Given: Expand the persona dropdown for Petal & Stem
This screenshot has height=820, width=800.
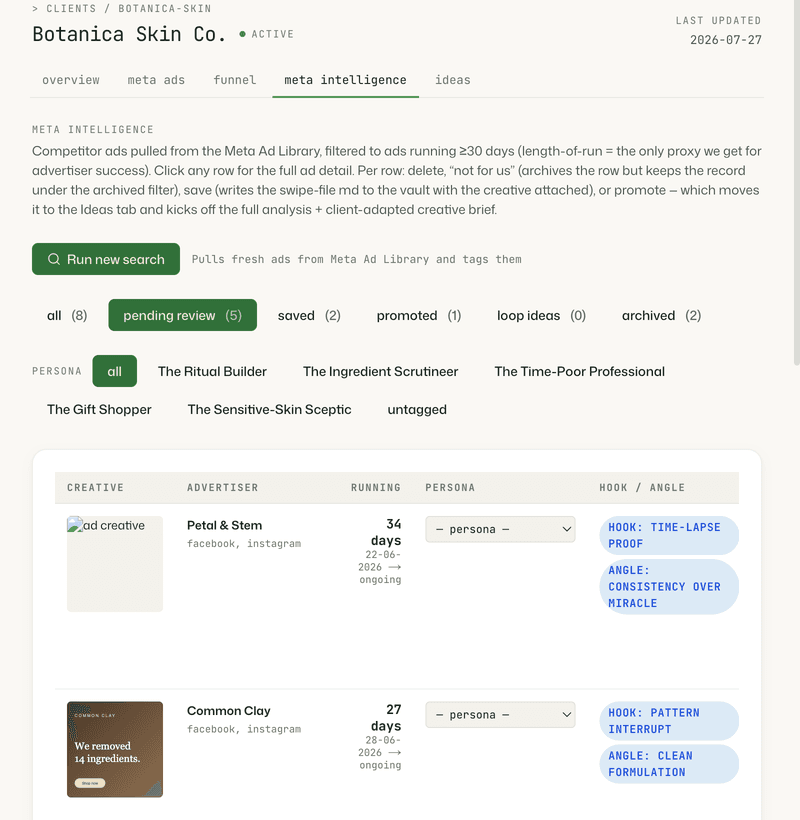Looking at the screenshot, I should coord(500,529).
